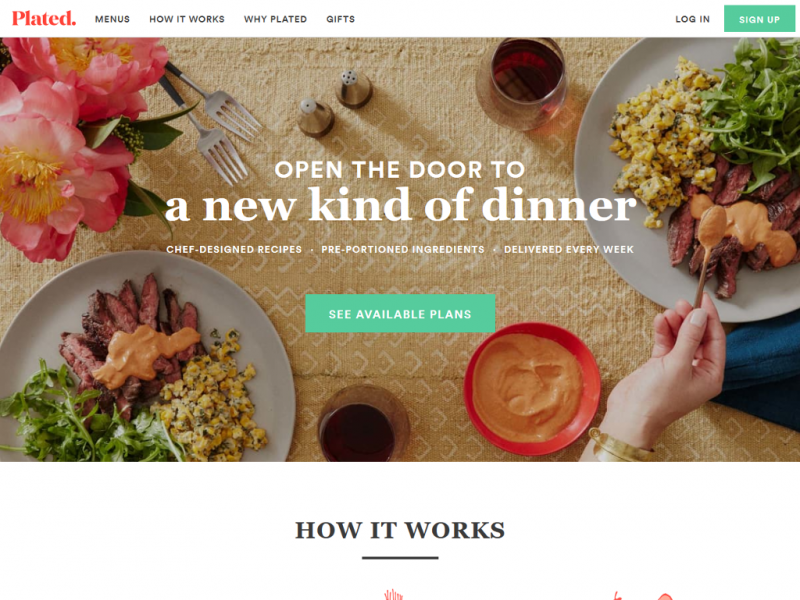Click the wine glass at top of hero
800x600 pixels.
(528, 82)
